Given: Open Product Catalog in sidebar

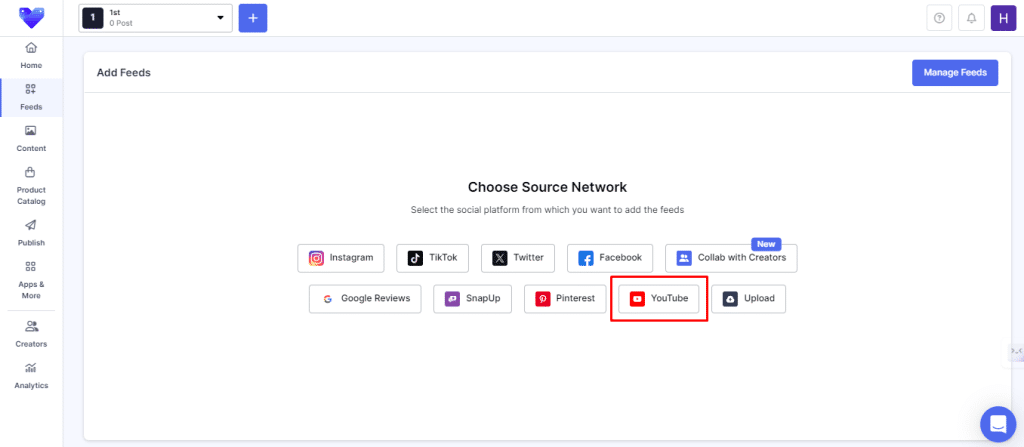Looking at the screenshot, I should pyautogui.click(x=31, y=186).
